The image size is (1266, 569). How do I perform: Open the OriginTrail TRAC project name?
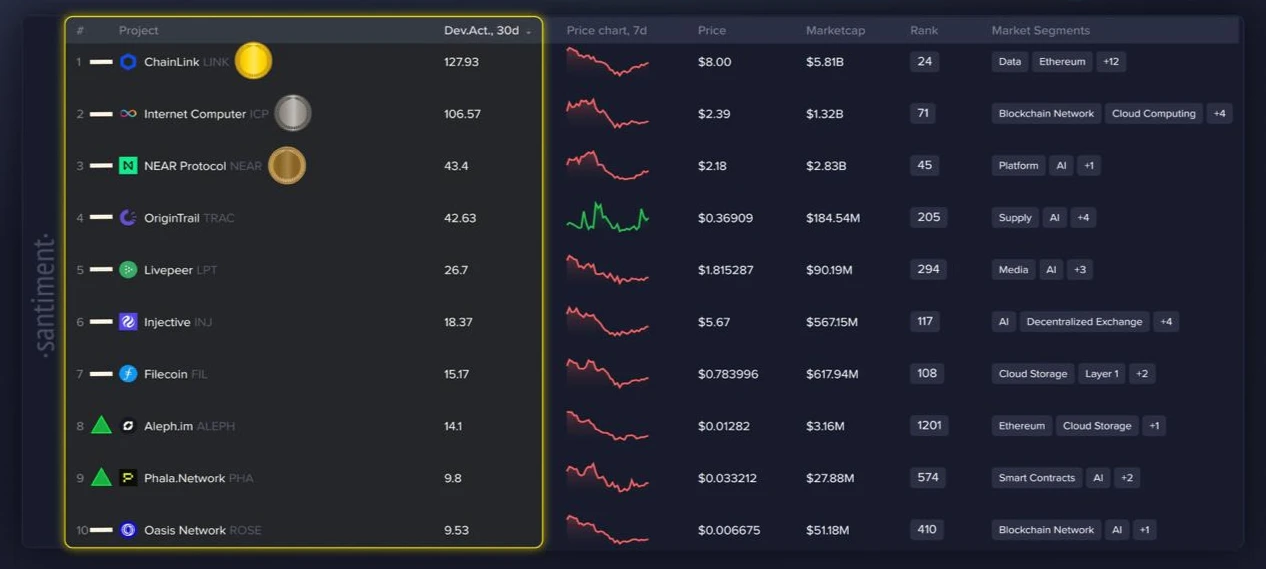coord(189,218)
